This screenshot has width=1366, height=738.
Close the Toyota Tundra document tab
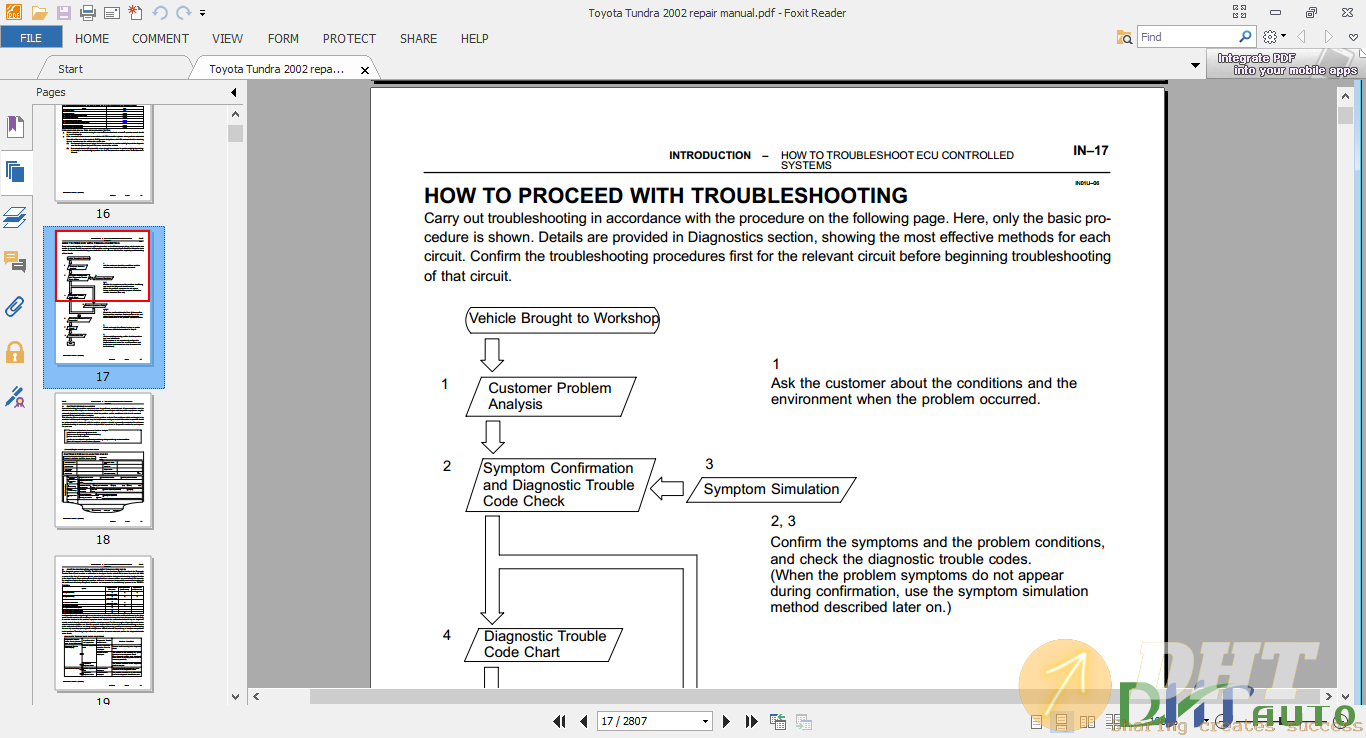pos(365,70)
